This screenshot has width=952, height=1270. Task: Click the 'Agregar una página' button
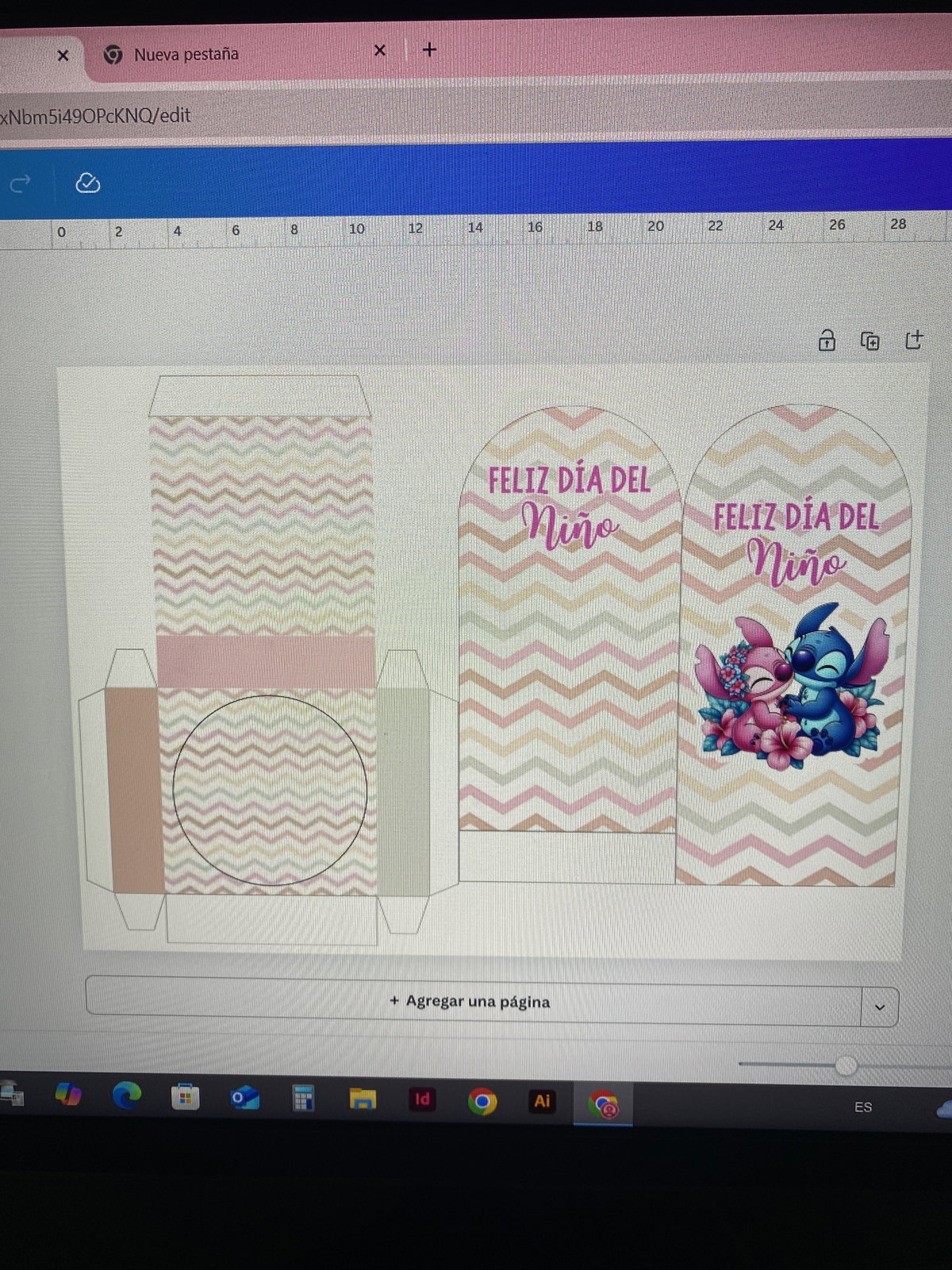coord(471,1001)
